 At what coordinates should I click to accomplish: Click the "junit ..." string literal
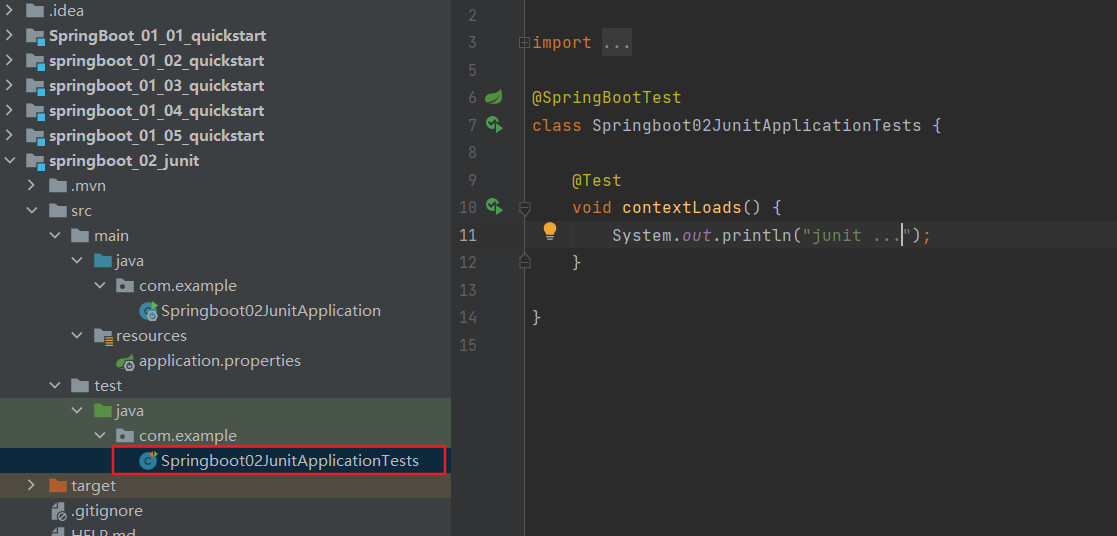(x=858, y=235)
